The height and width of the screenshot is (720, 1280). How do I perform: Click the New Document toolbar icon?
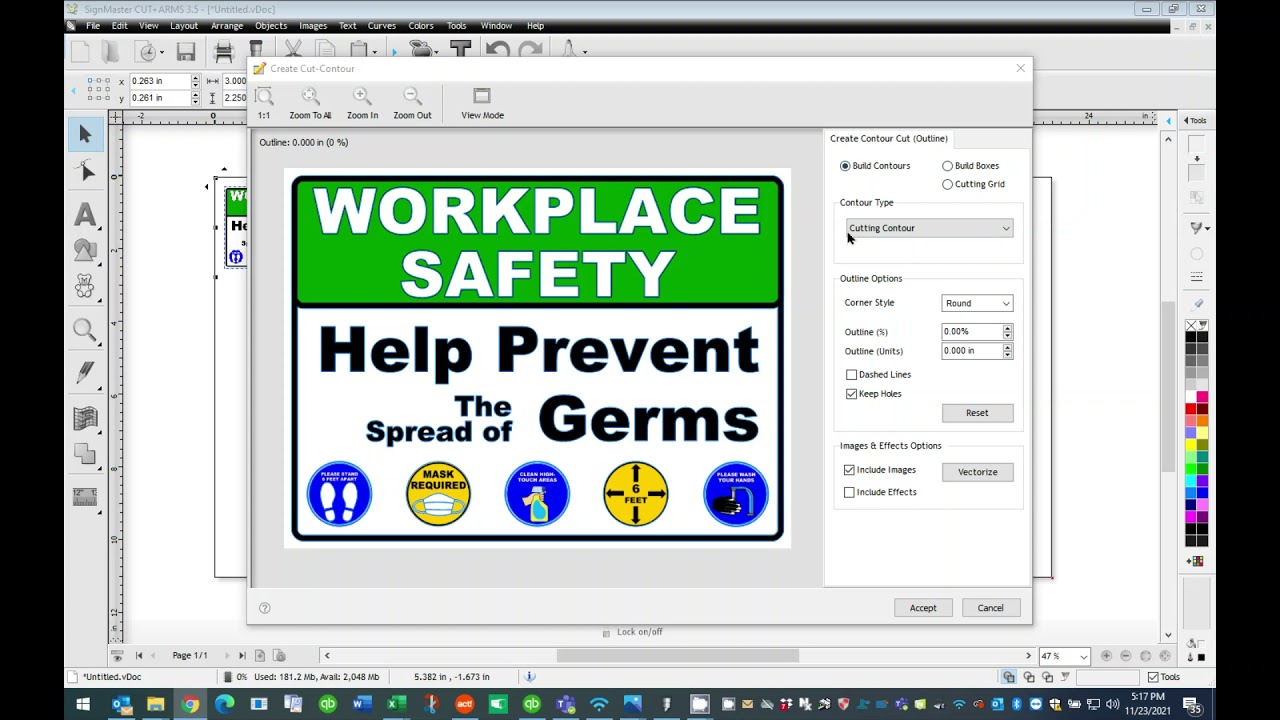[x=80, y=51]
